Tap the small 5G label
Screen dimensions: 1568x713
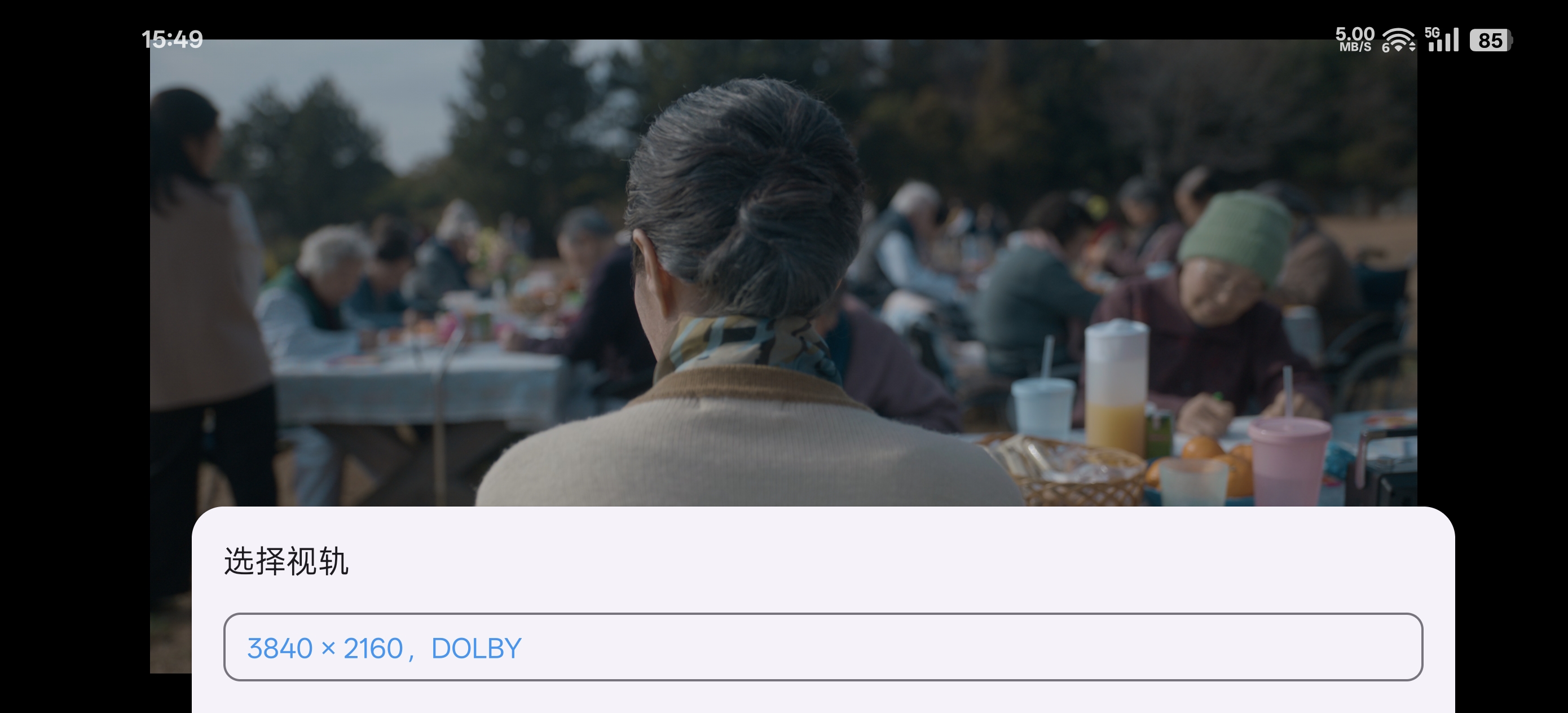pos(1432,32)
